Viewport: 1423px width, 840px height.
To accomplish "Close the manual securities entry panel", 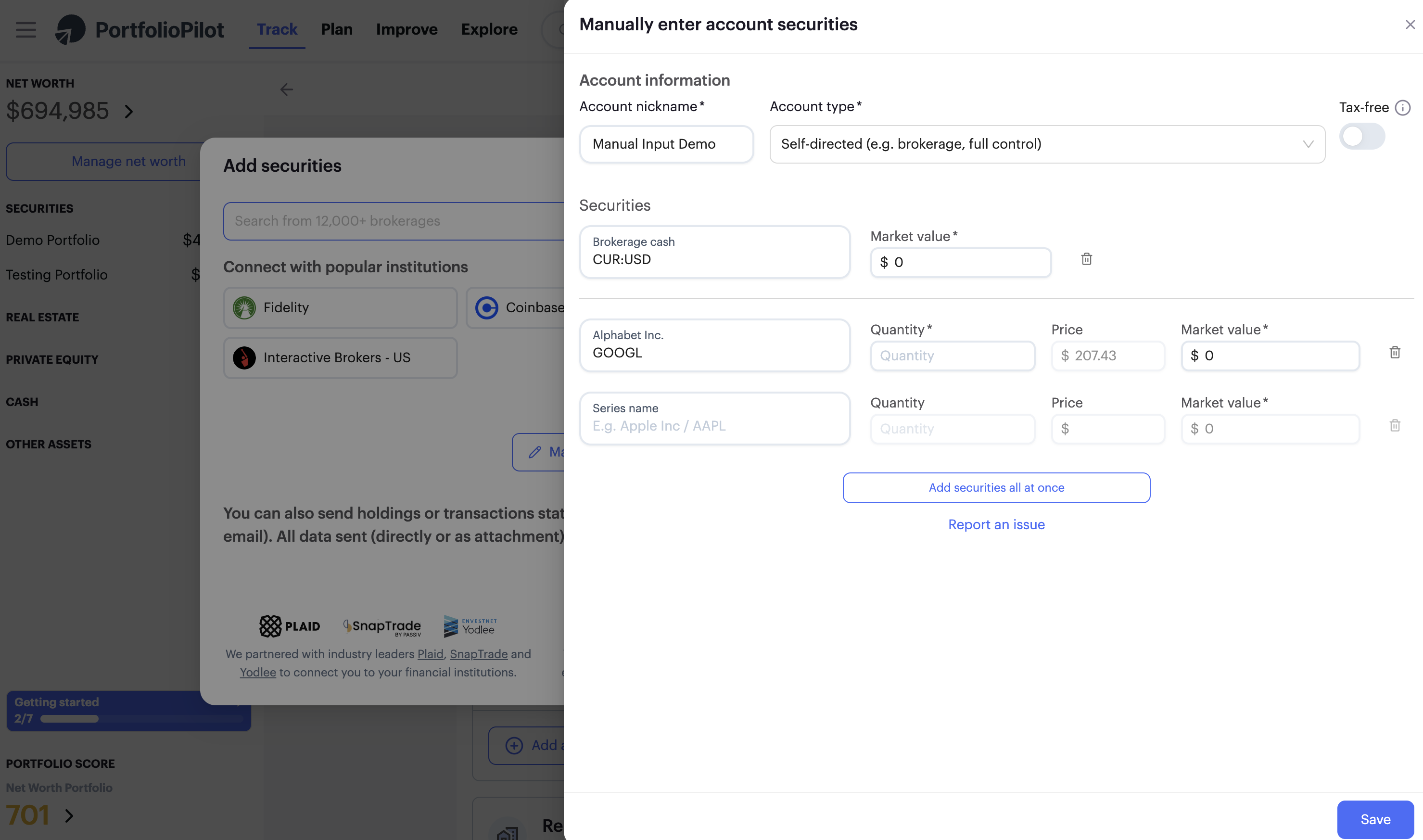I will pos(1410,25).
